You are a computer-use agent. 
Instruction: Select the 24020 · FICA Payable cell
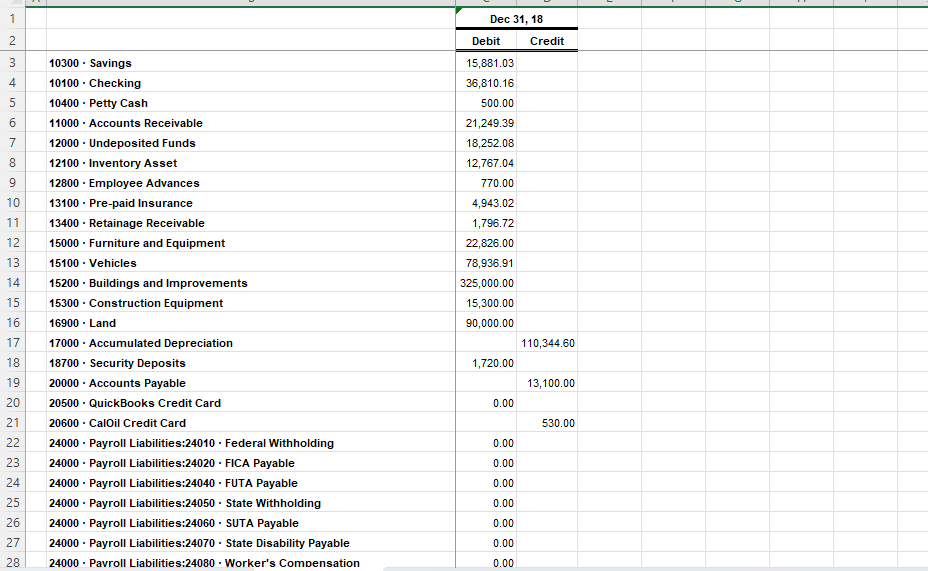[x=251, y=463]
